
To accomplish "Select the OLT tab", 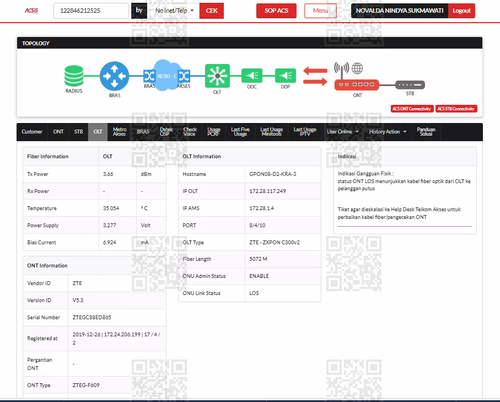I will coord(98,132).
